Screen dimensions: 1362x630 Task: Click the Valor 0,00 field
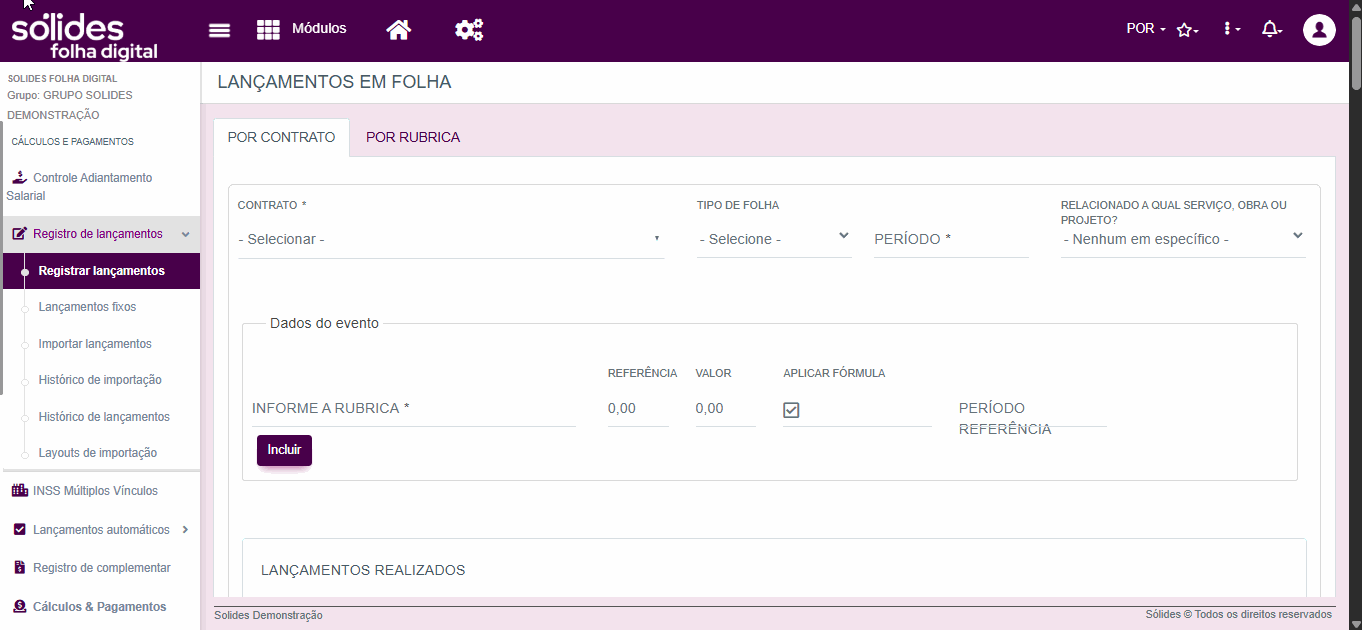725,409
